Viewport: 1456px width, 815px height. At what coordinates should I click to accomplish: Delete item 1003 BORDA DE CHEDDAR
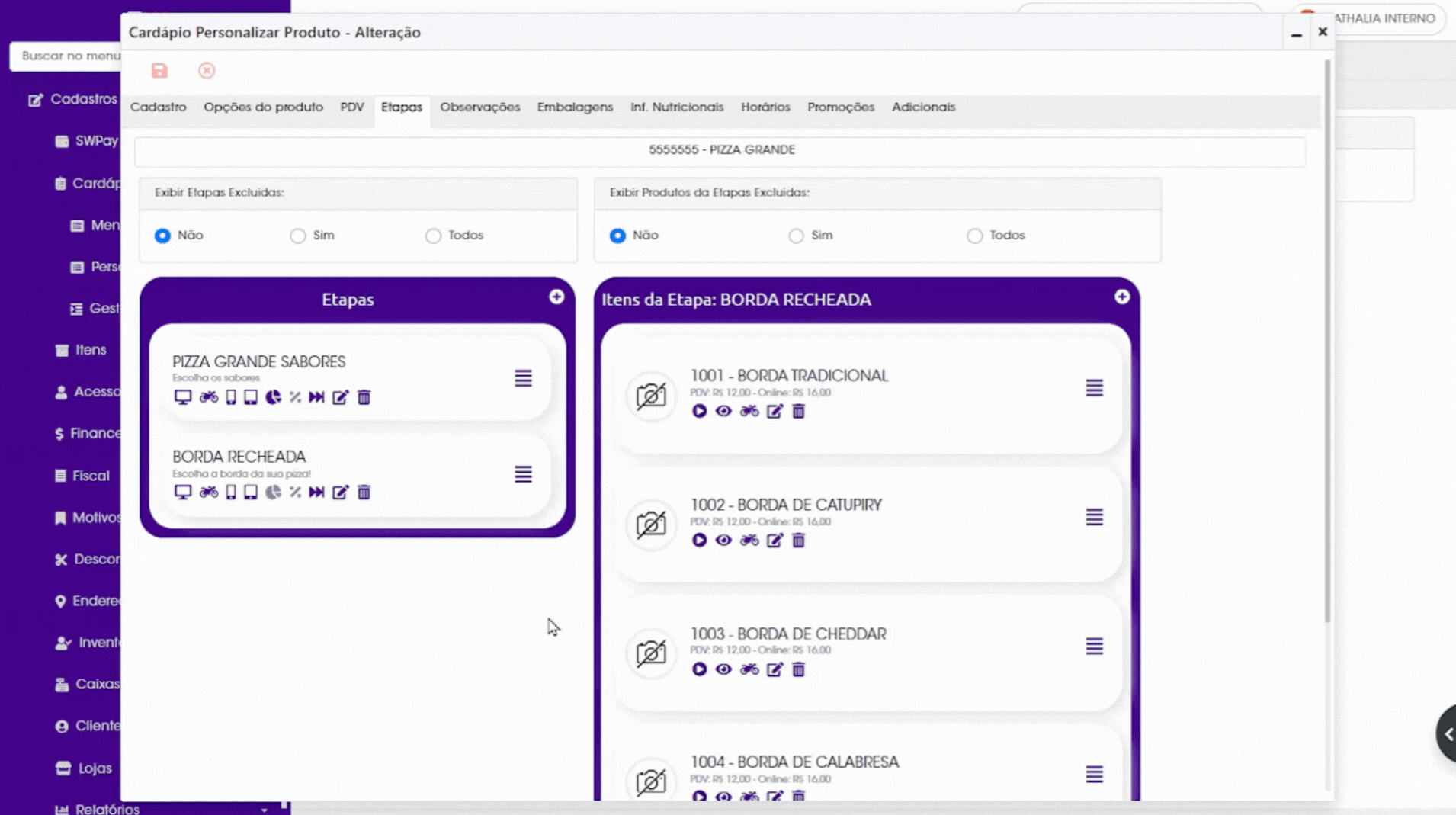point(798,669)
